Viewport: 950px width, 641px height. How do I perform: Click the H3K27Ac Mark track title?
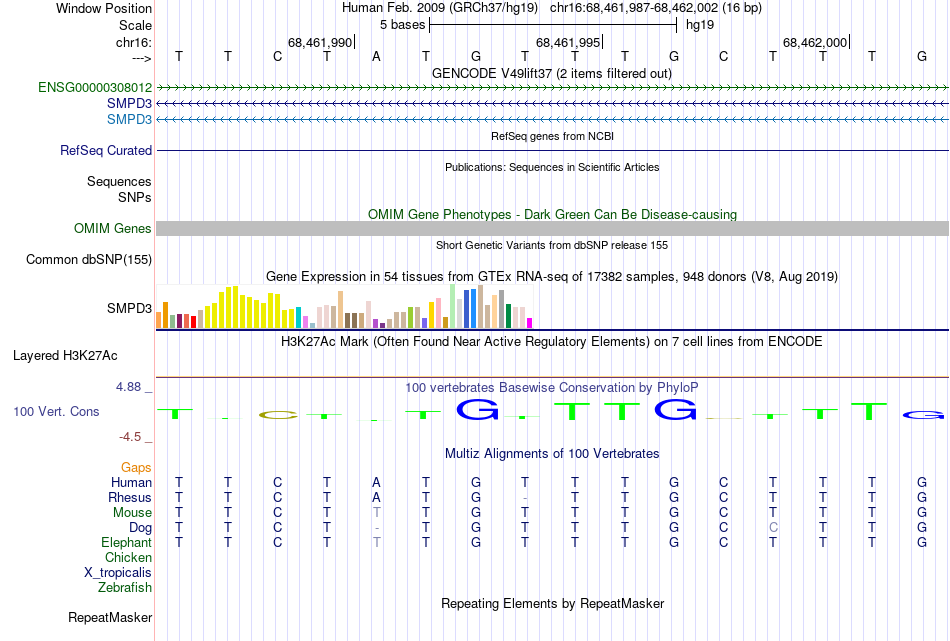click(552, 342)
